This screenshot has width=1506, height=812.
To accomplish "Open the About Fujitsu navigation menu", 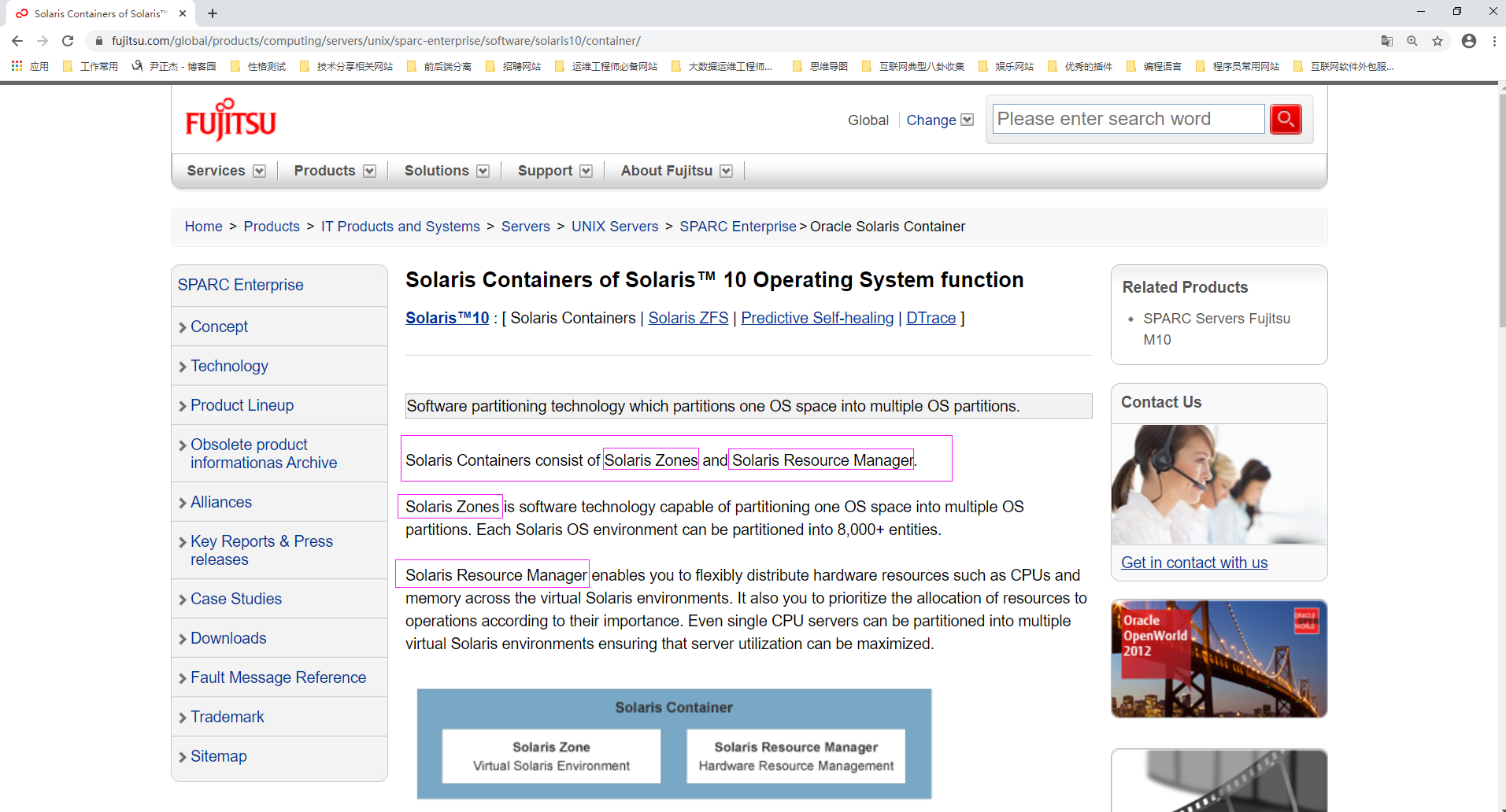I will 675,171.
